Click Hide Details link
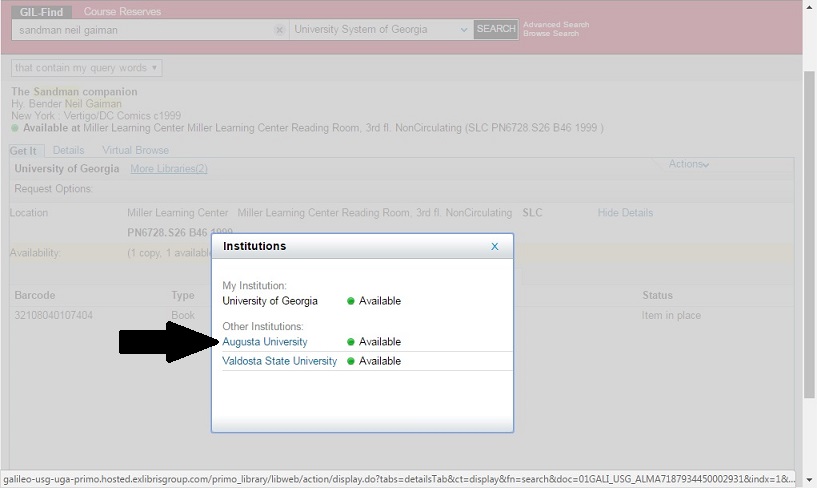 625,213
